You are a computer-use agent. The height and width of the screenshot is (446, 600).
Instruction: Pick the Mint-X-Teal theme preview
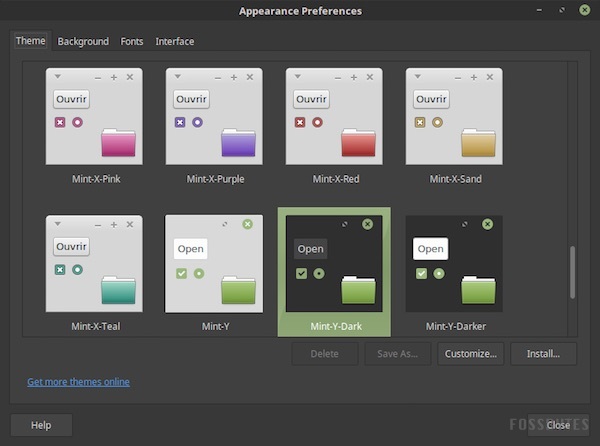coord(94,264)
